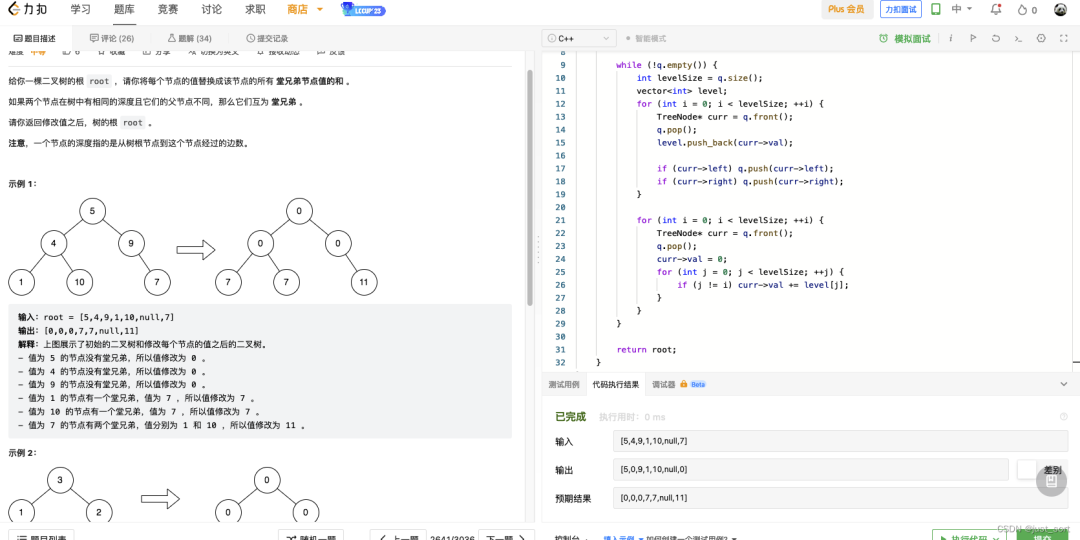Click the user avatar icon
Image resolution: width=1080 pixels, height=540 pixels.
tap(1060, 9)
